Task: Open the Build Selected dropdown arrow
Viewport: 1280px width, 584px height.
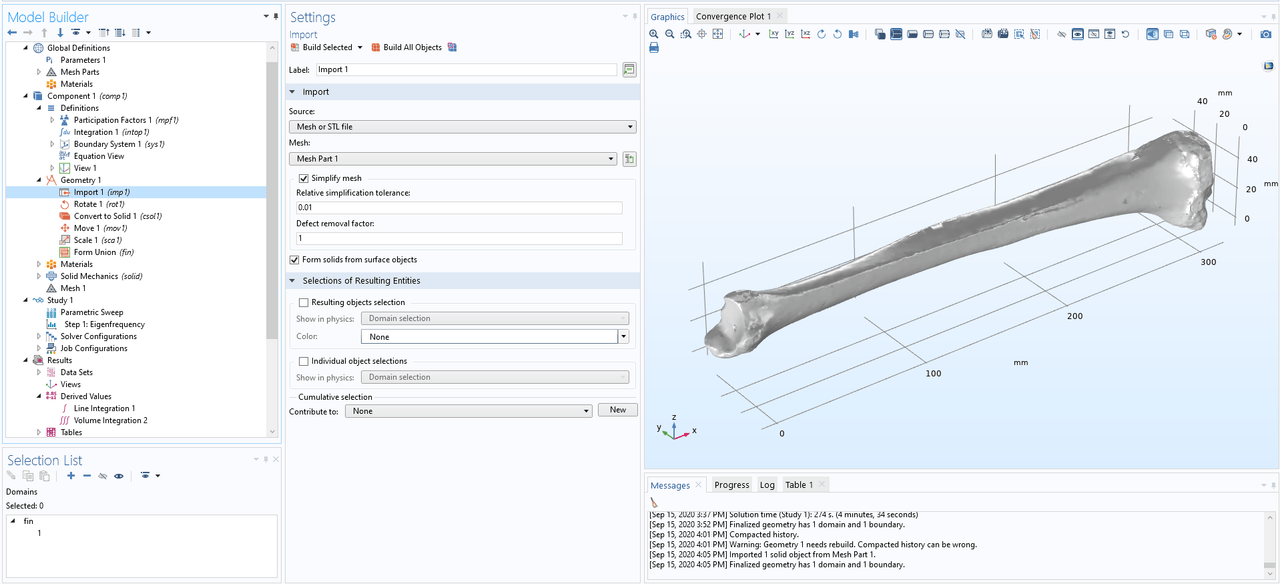Action: pyautogui.click(x=360, y=47)
